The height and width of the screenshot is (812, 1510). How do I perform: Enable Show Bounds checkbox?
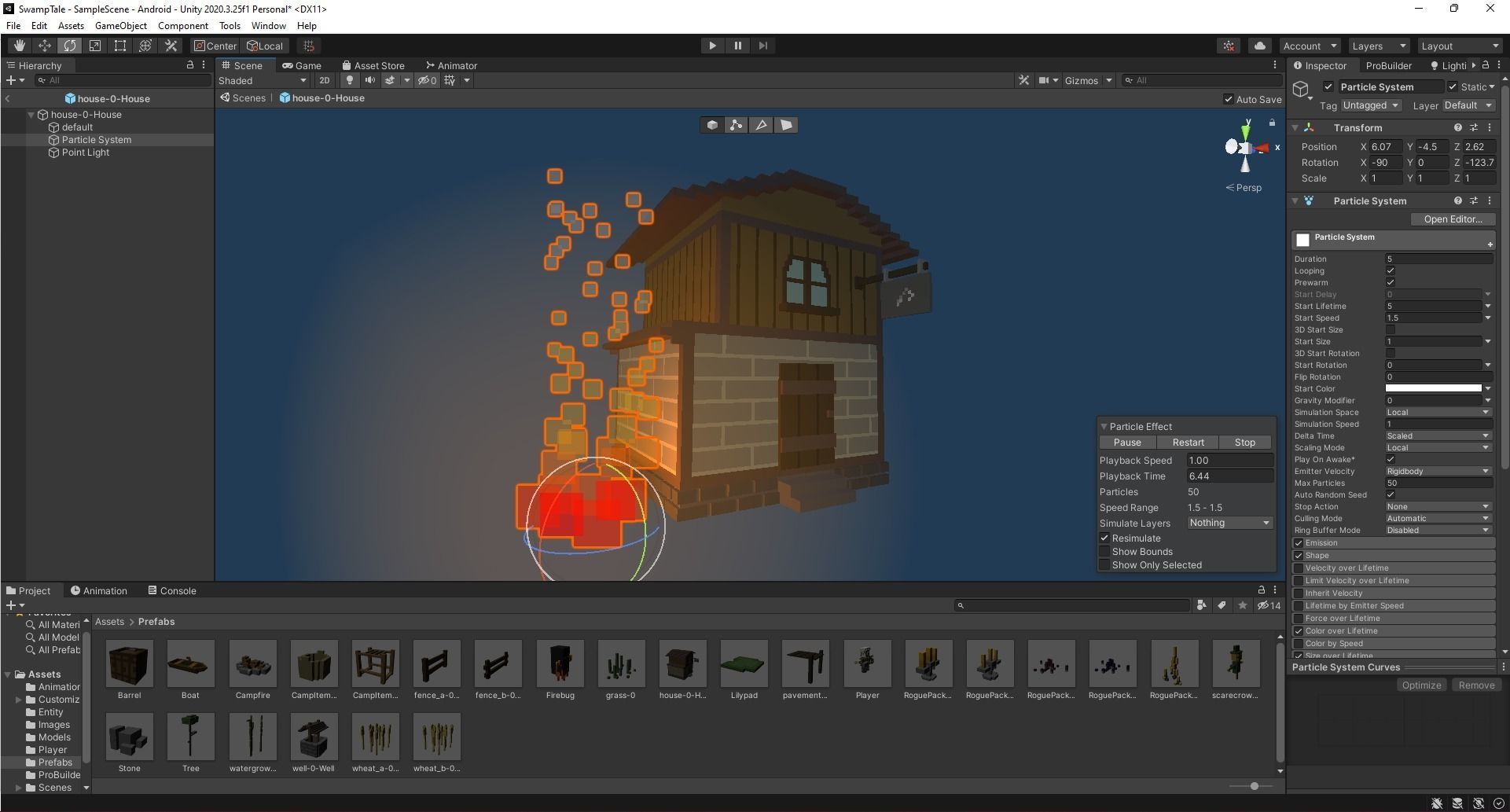(x=1104, y=552)
